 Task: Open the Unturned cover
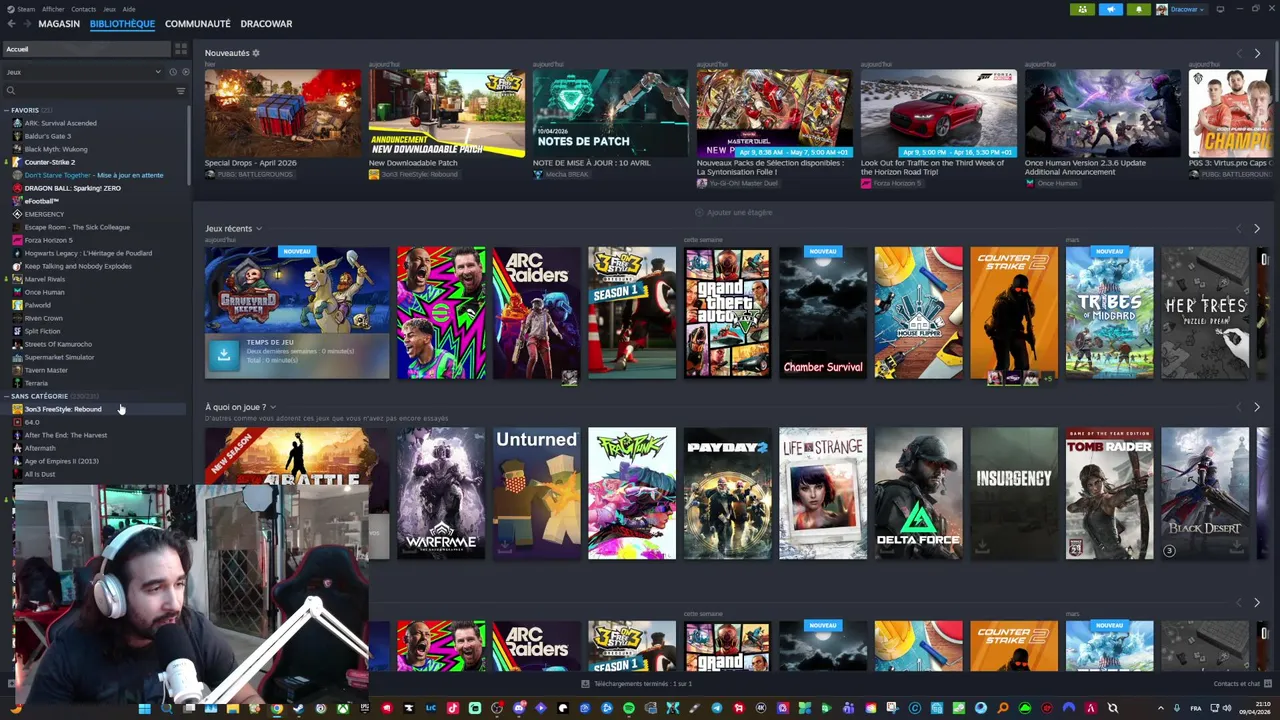click(x=536, y=494)
